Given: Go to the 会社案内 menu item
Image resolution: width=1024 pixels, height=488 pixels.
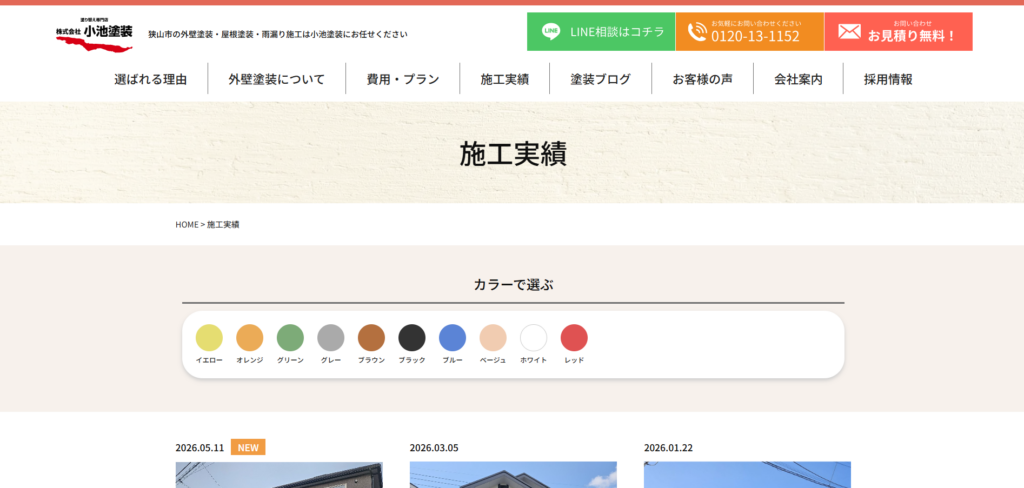Looking at the screenshot, I should point(799,79).
